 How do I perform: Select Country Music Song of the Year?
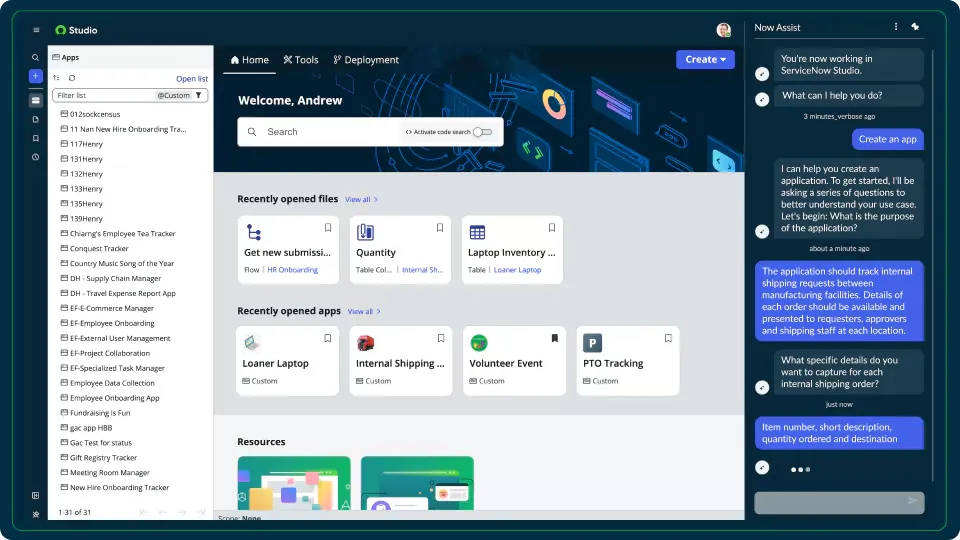click(x=122, y=264)
